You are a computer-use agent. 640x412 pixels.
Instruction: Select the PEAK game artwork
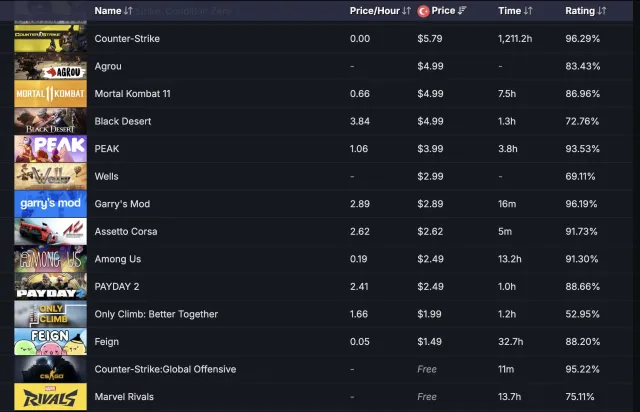point(51,149)
